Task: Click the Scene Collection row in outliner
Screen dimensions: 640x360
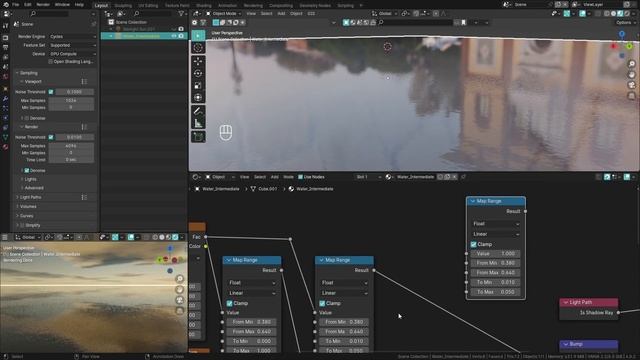Action: tap(131, 22)
